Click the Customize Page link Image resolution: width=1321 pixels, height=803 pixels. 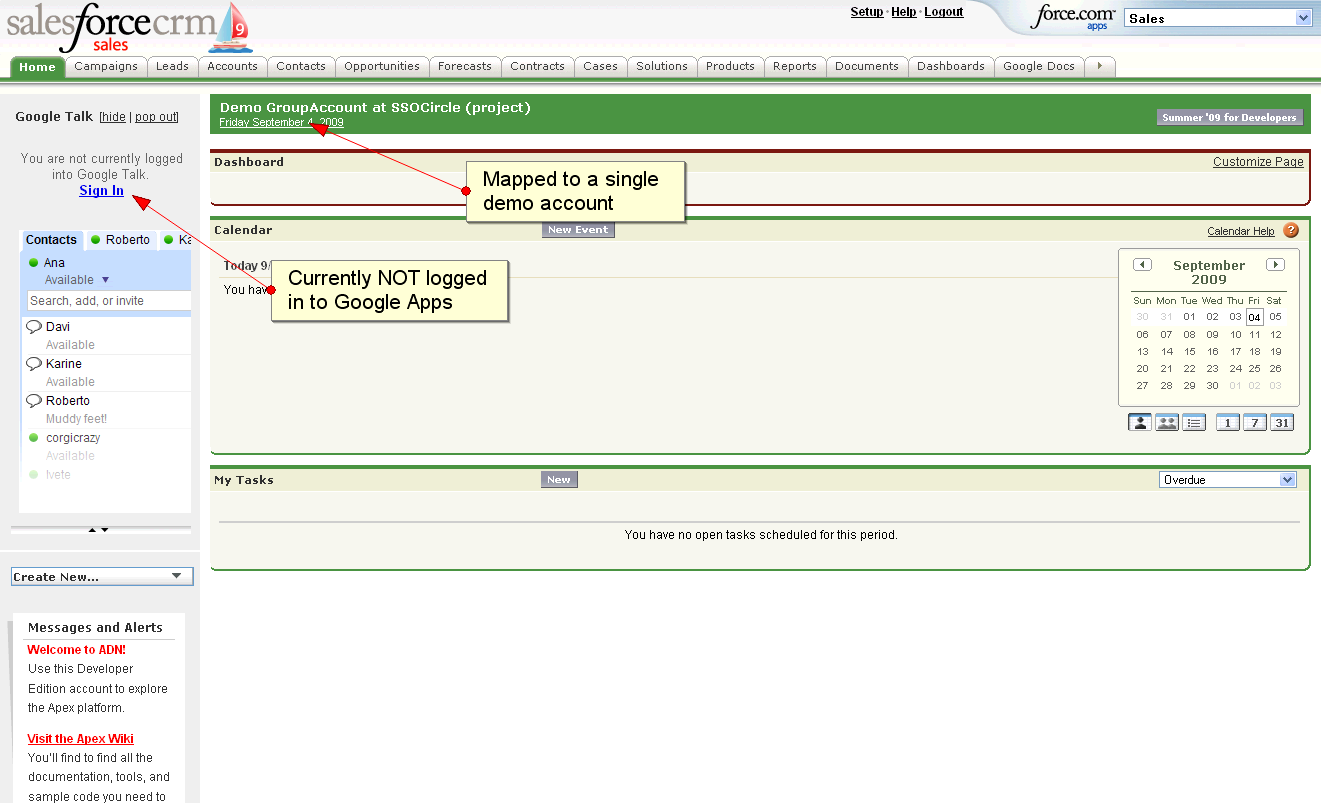coord(1258,162)
